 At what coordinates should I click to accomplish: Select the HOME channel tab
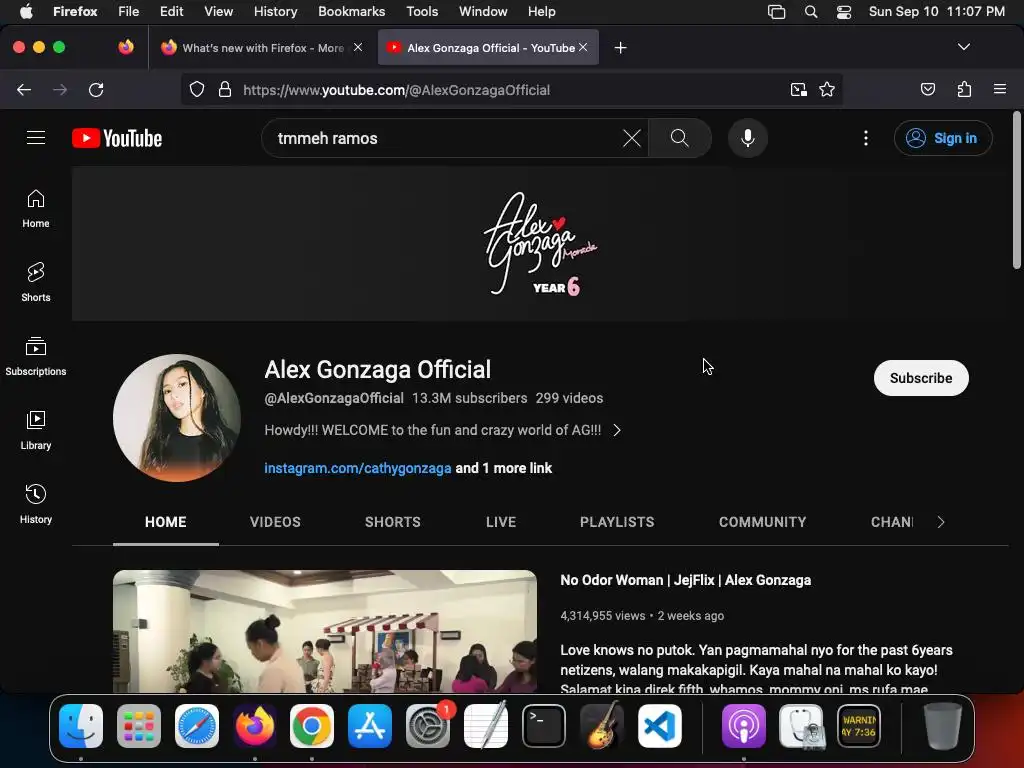click(x=165, y=522)
